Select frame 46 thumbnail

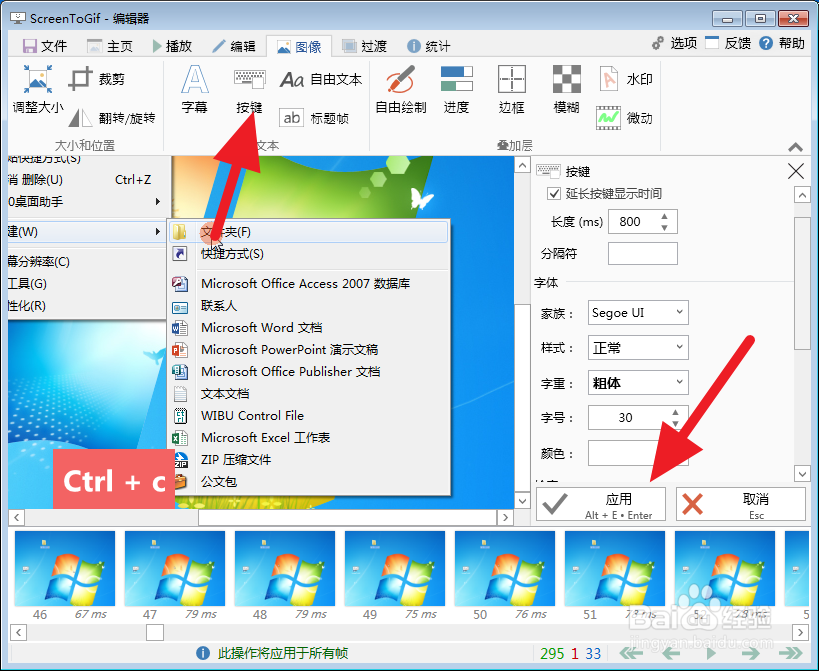(x=65, y=568)
